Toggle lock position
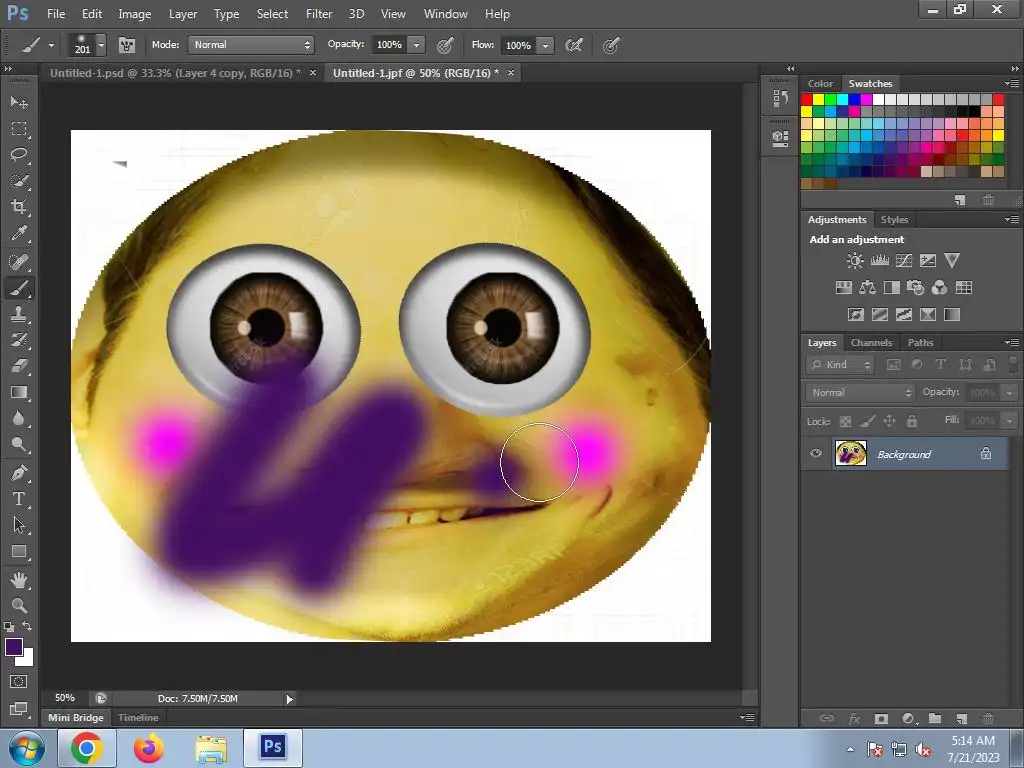This screenshot has height=768, width=1024. click(889, 421)
